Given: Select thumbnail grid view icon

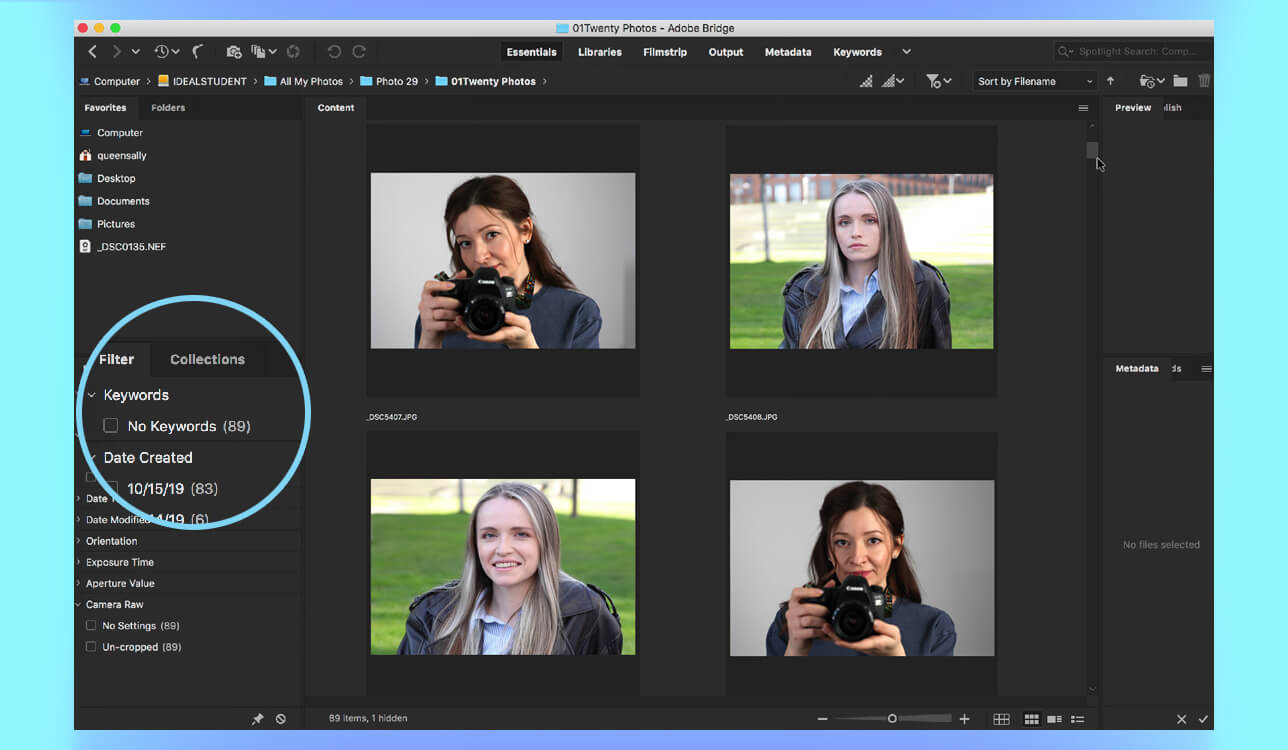Looking at the screenshot, I should pyautogui.click(x=1031, y=718).
